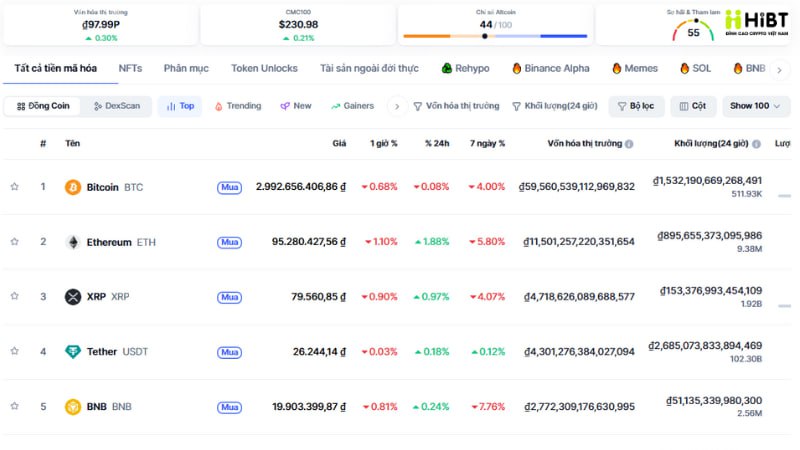Open Tài sản ngoài đời thực tab
The width and height of the screenshot is (800, 450).
tap(369, 68)
